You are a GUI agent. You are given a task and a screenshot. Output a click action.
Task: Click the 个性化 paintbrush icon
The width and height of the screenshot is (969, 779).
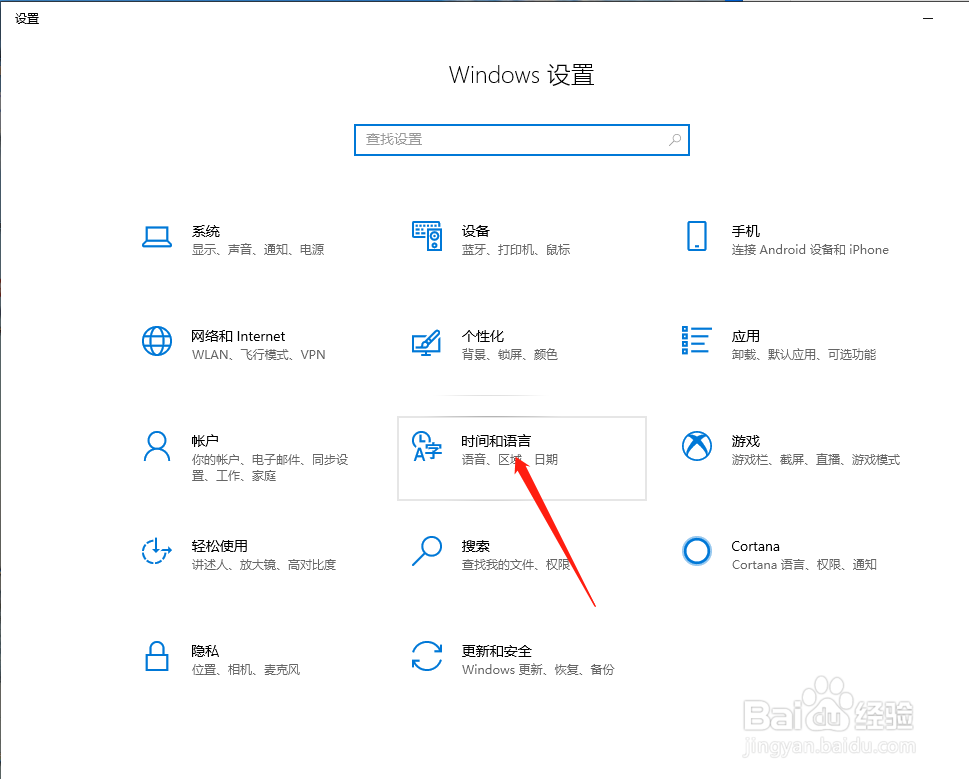point(427,342)
